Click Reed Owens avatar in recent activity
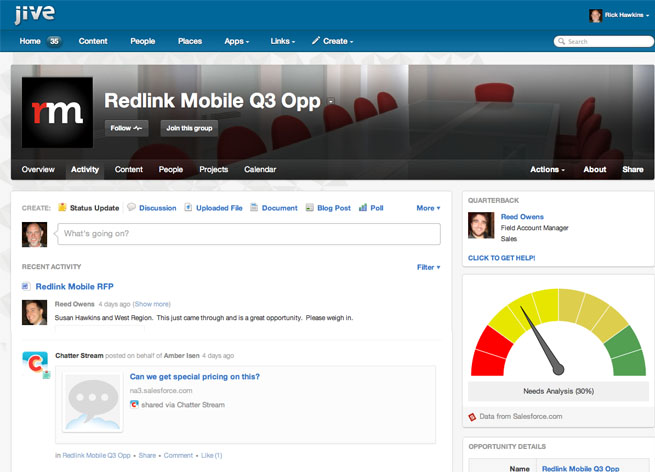 [x=34, y=312]
